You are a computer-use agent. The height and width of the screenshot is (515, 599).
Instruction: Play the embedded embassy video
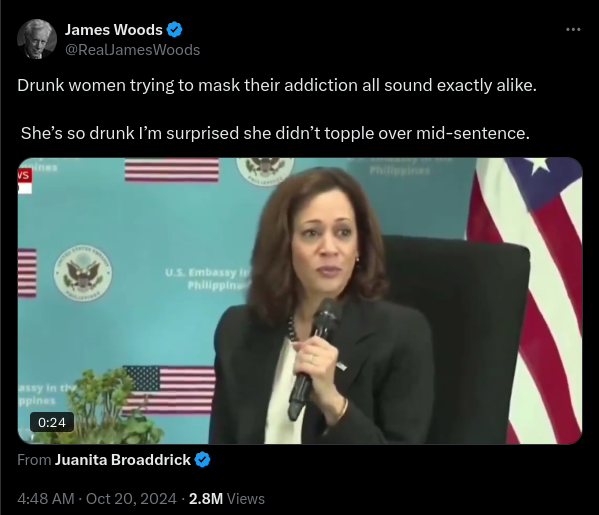point(300,301)
